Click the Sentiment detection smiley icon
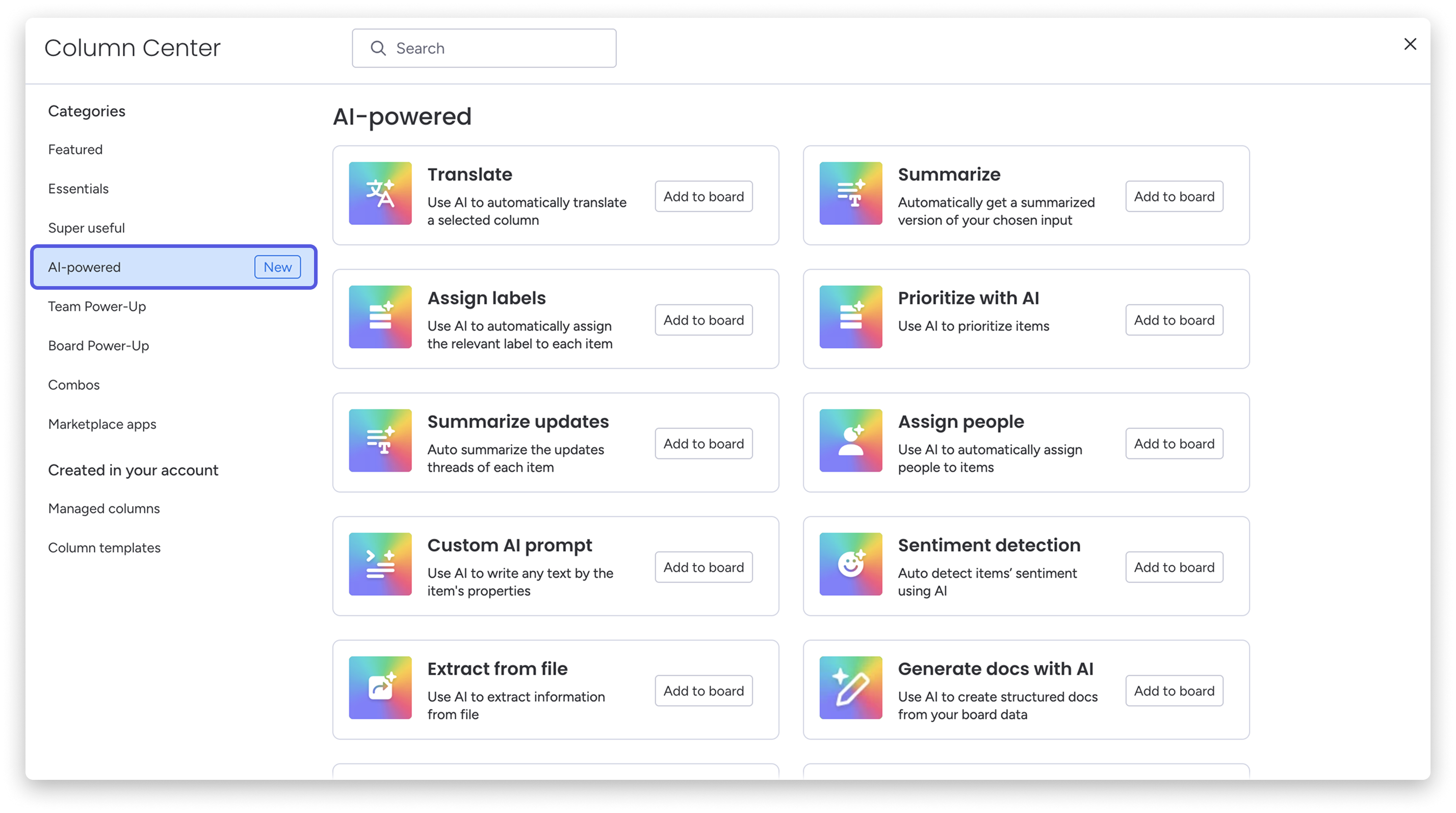Image resolution: width=1456 pixels, height=813 pixels. tap(851, 564)
